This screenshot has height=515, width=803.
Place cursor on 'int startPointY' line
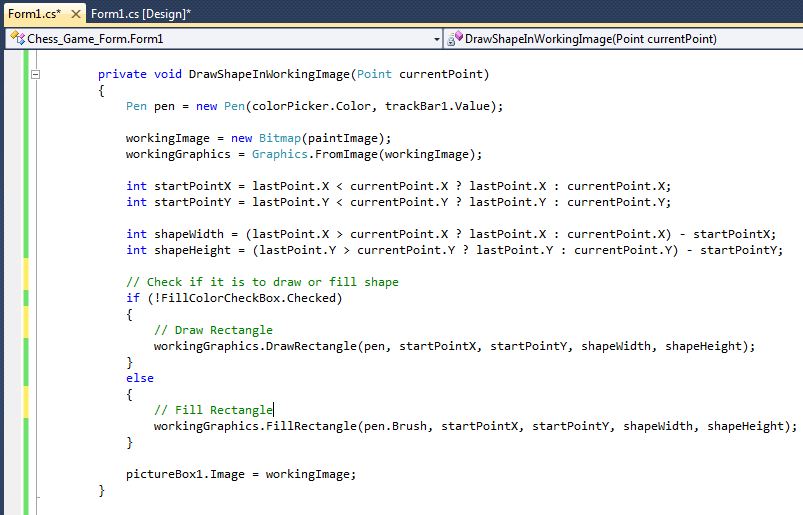click(398, 202)
